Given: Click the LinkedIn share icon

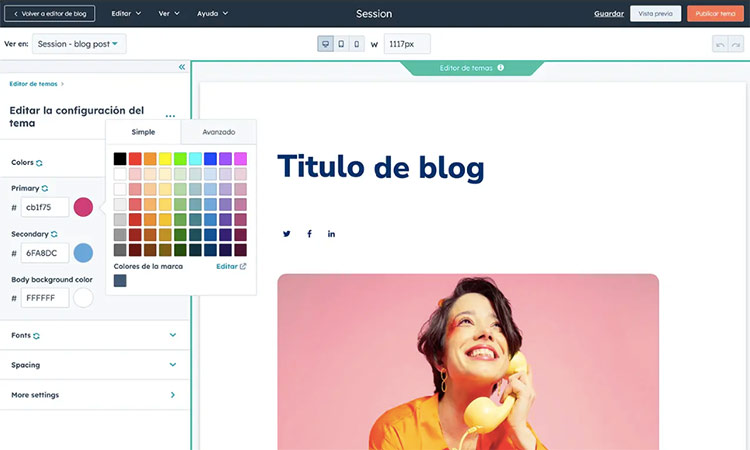Looking at the screenshot, I should point(331,234).
